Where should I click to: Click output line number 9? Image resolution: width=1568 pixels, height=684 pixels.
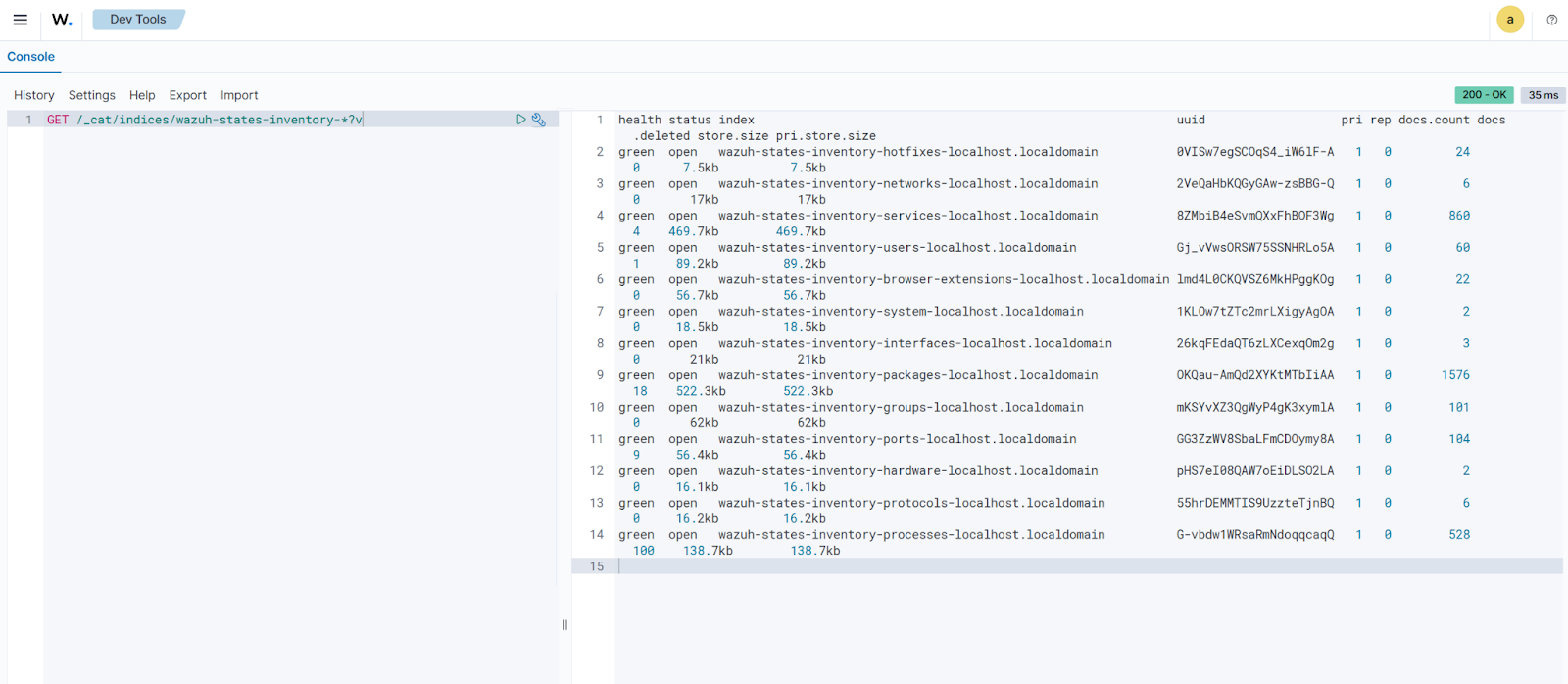coord(600,375)
